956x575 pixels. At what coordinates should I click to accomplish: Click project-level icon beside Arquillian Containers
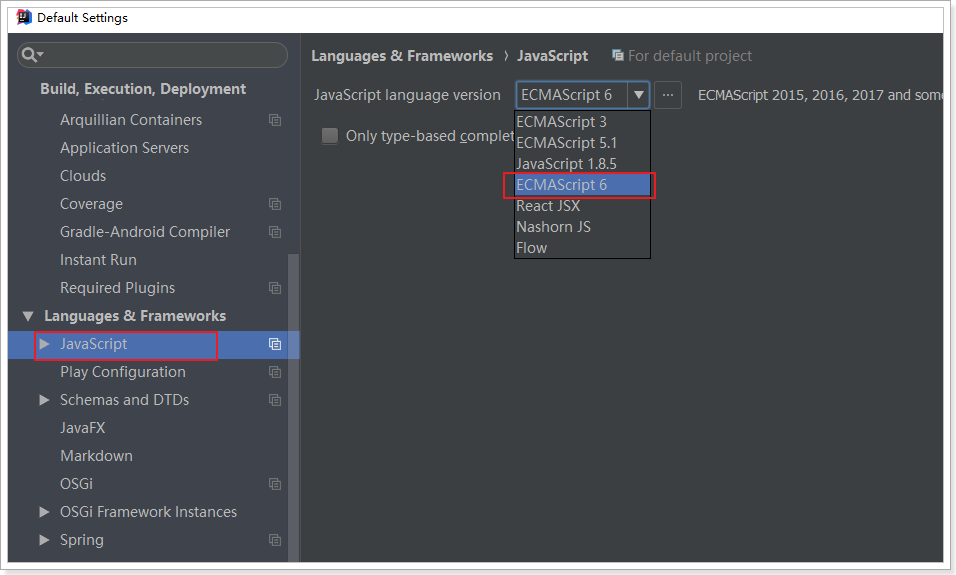[275, 120]
